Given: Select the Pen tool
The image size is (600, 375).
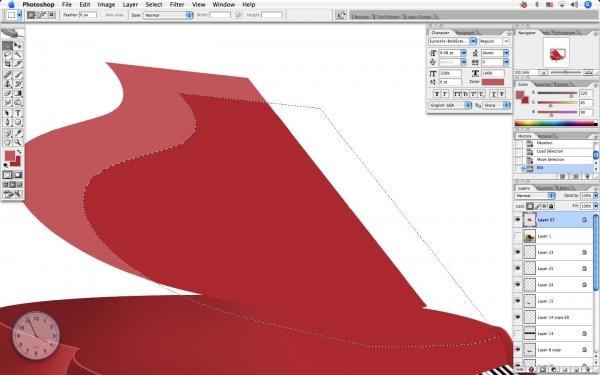Looking at the screenshot, I should pos(7,122).
